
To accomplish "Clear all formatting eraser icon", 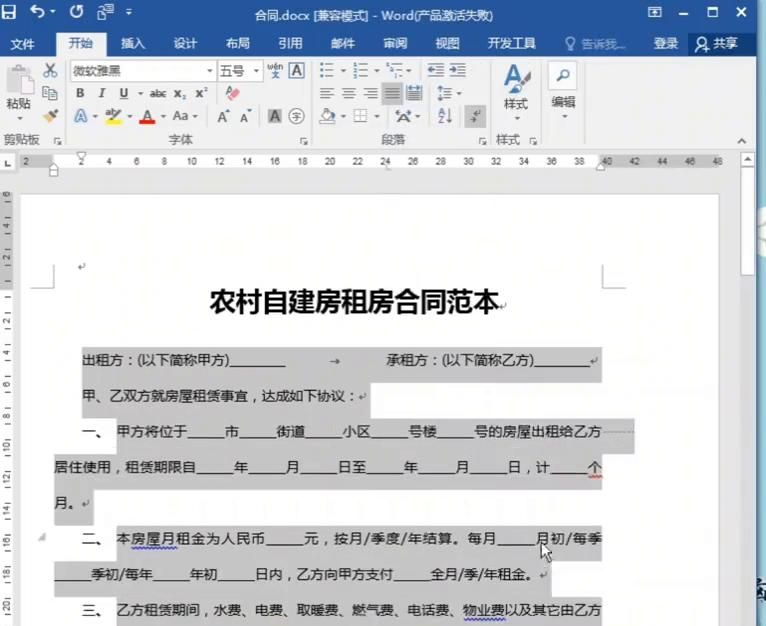I will pyautogui.click(x=233, y=93).
